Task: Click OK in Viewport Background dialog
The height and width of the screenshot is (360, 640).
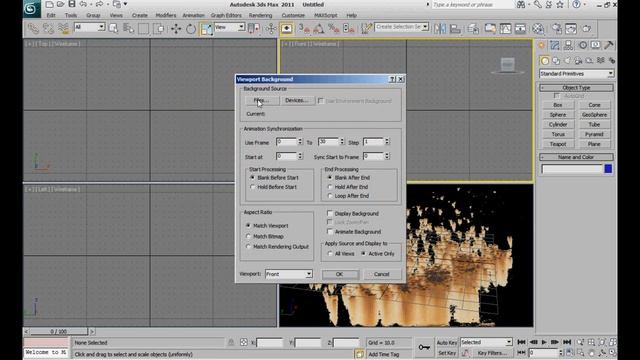Action: (340, 274)
